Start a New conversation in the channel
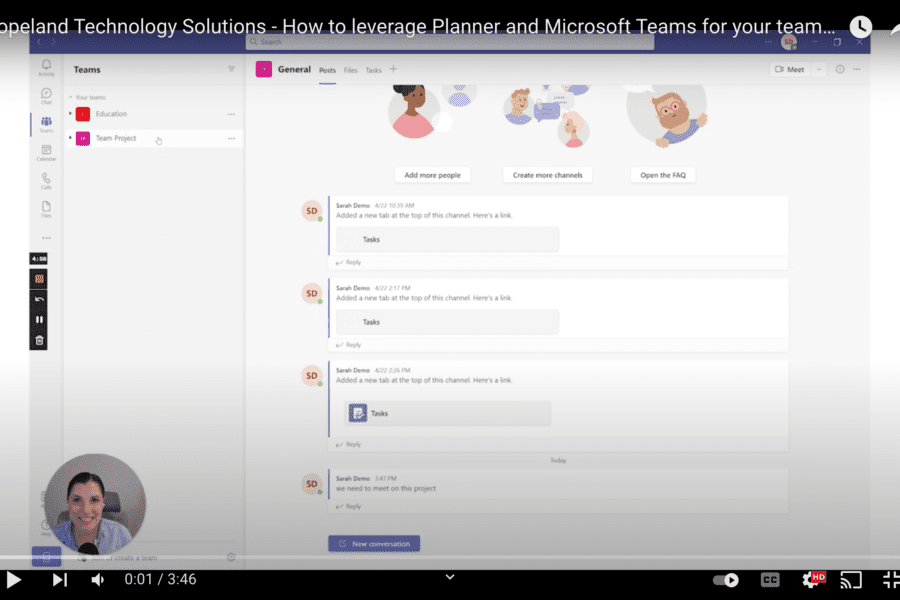This screenshot has height=600, width=900. (374, 543)
